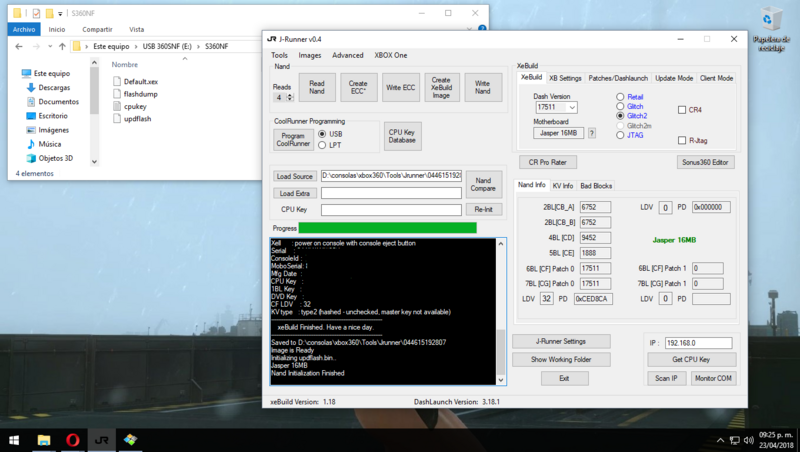
Task: Open the Dash Version dropdown
Action: click(572, 107)
